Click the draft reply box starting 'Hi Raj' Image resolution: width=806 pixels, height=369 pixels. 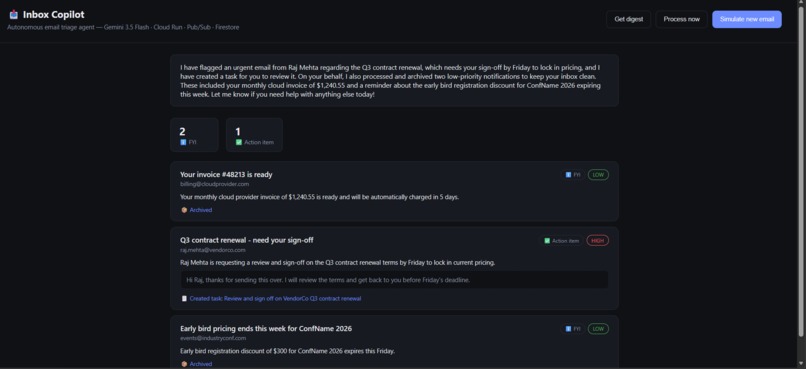click(394, 280)
